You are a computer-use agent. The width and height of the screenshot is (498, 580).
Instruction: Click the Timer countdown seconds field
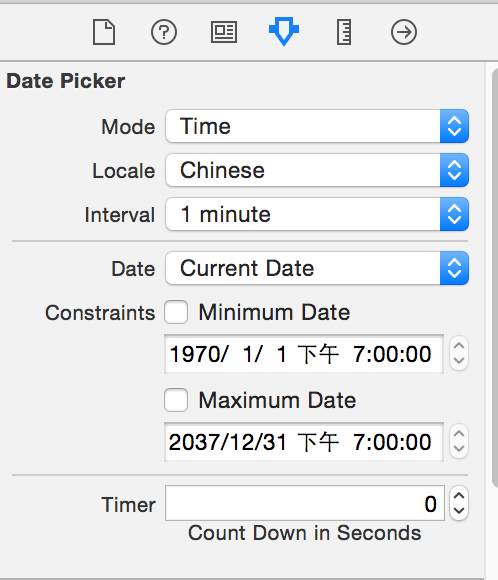click(304, 503)
